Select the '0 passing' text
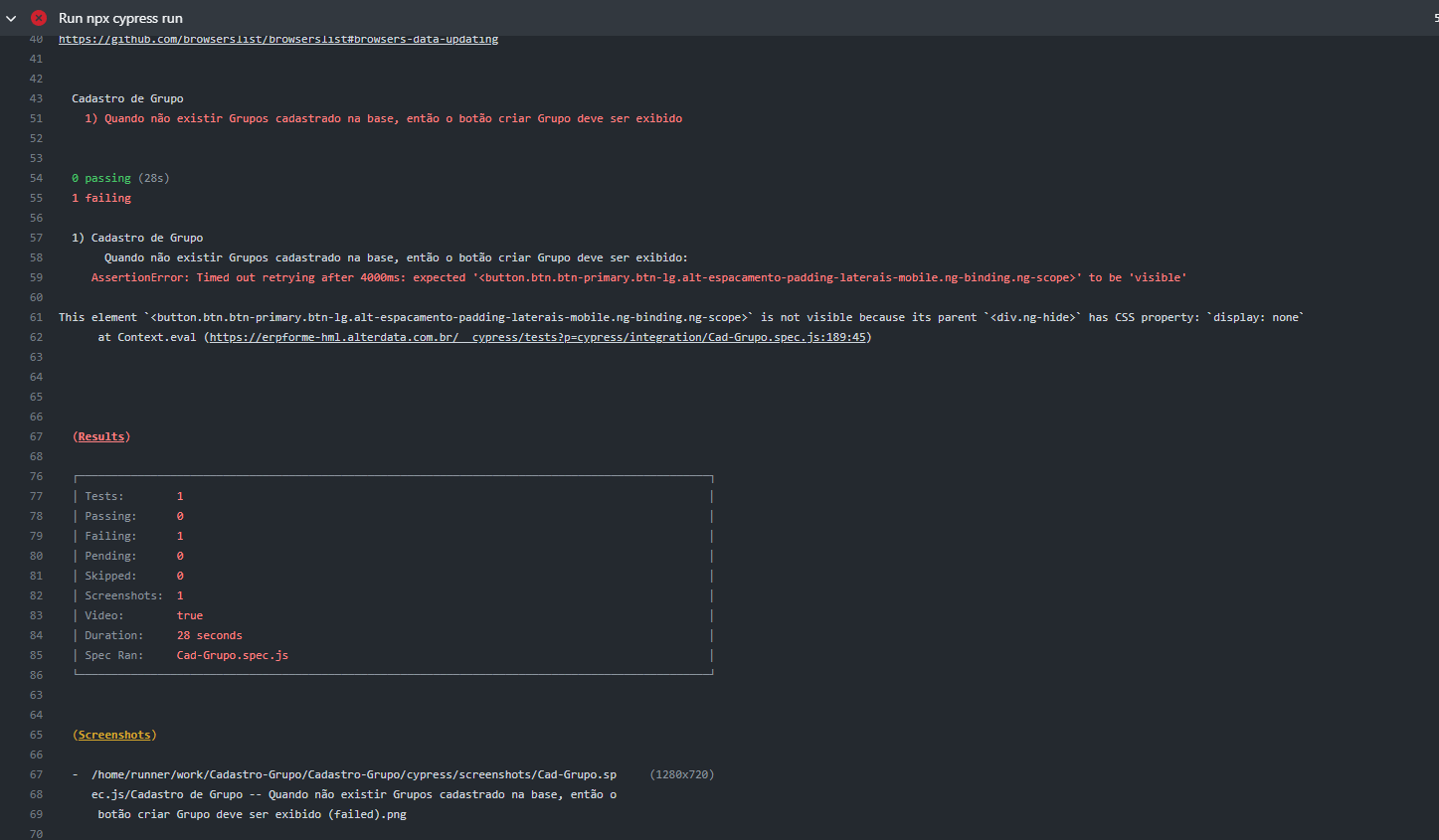The width and height of the screenshot is (1439, 840). [101, 178]
